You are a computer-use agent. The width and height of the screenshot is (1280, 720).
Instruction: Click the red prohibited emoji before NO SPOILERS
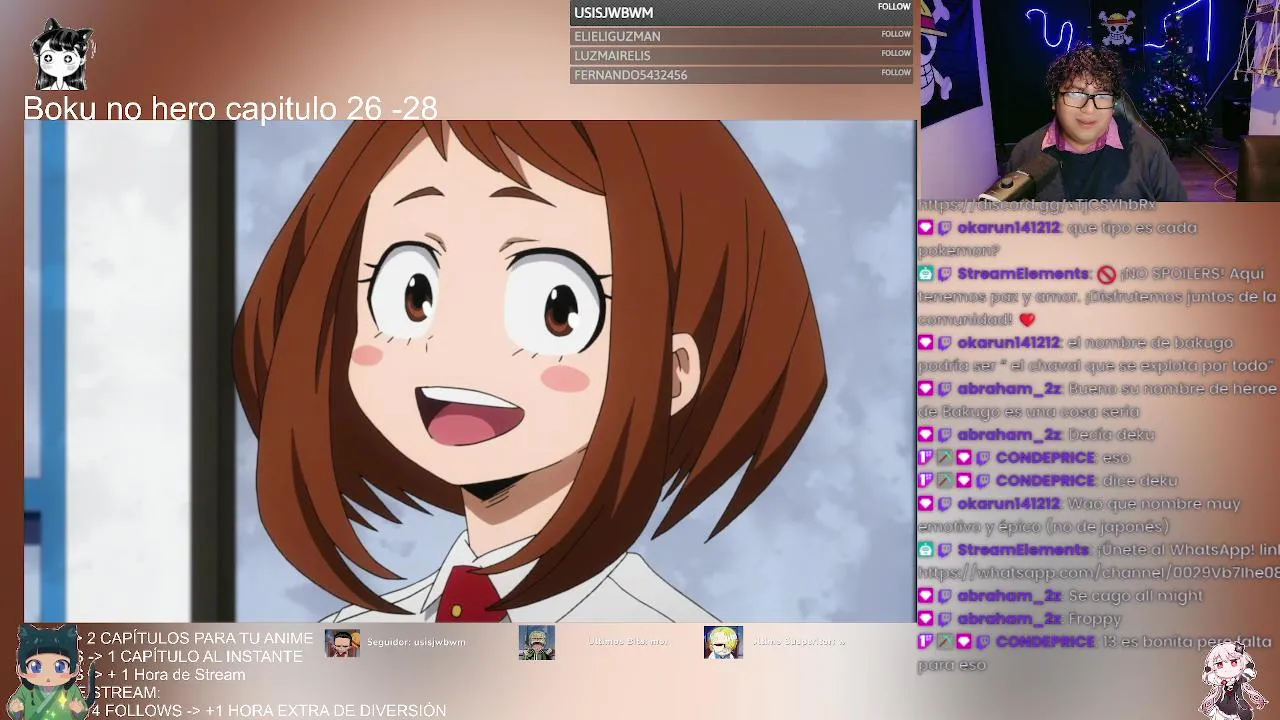tap(1105, 274)
